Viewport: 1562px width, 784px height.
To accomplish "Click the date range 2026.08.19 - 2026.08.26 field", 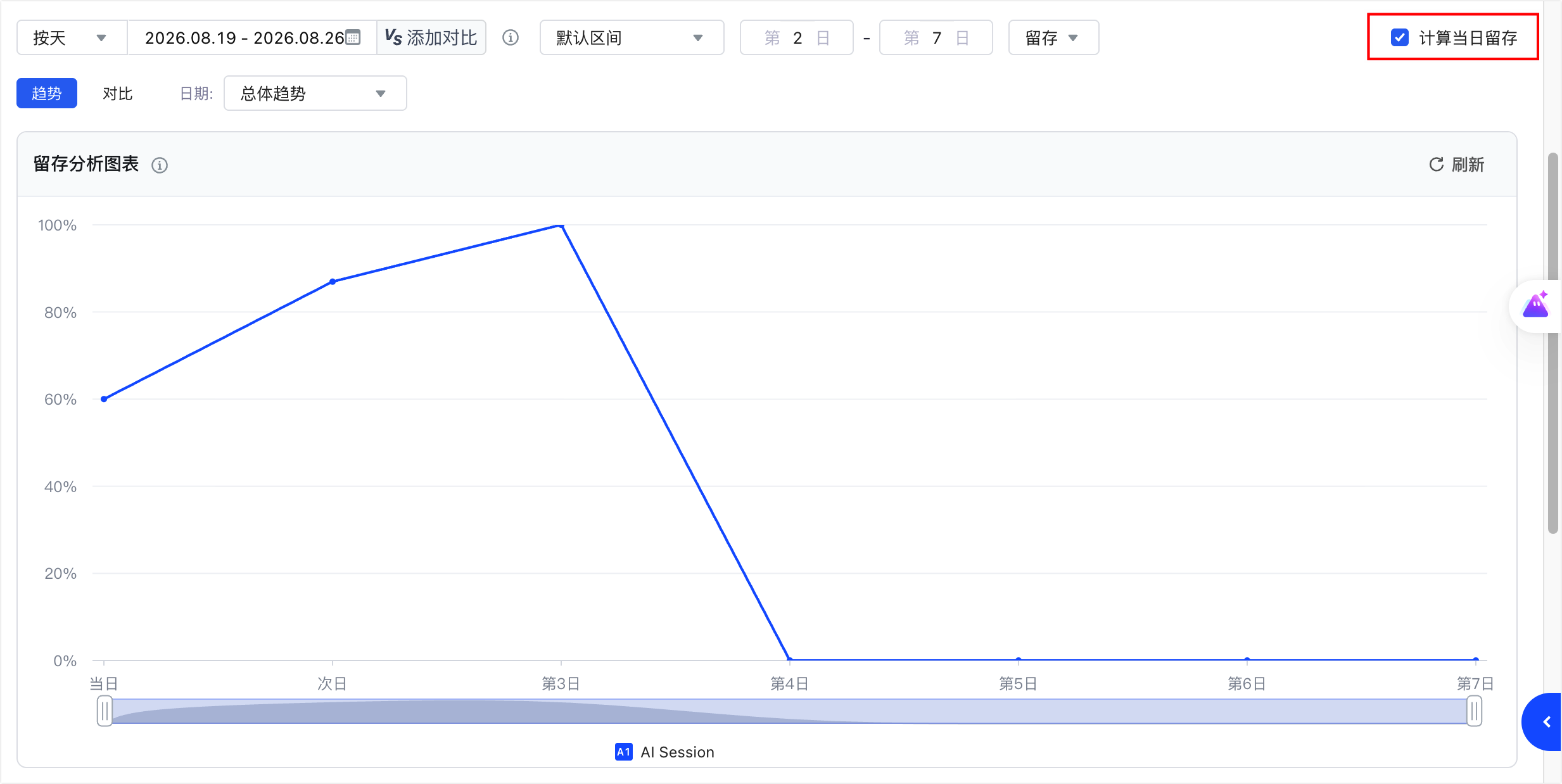I will (x=252, y=38).
